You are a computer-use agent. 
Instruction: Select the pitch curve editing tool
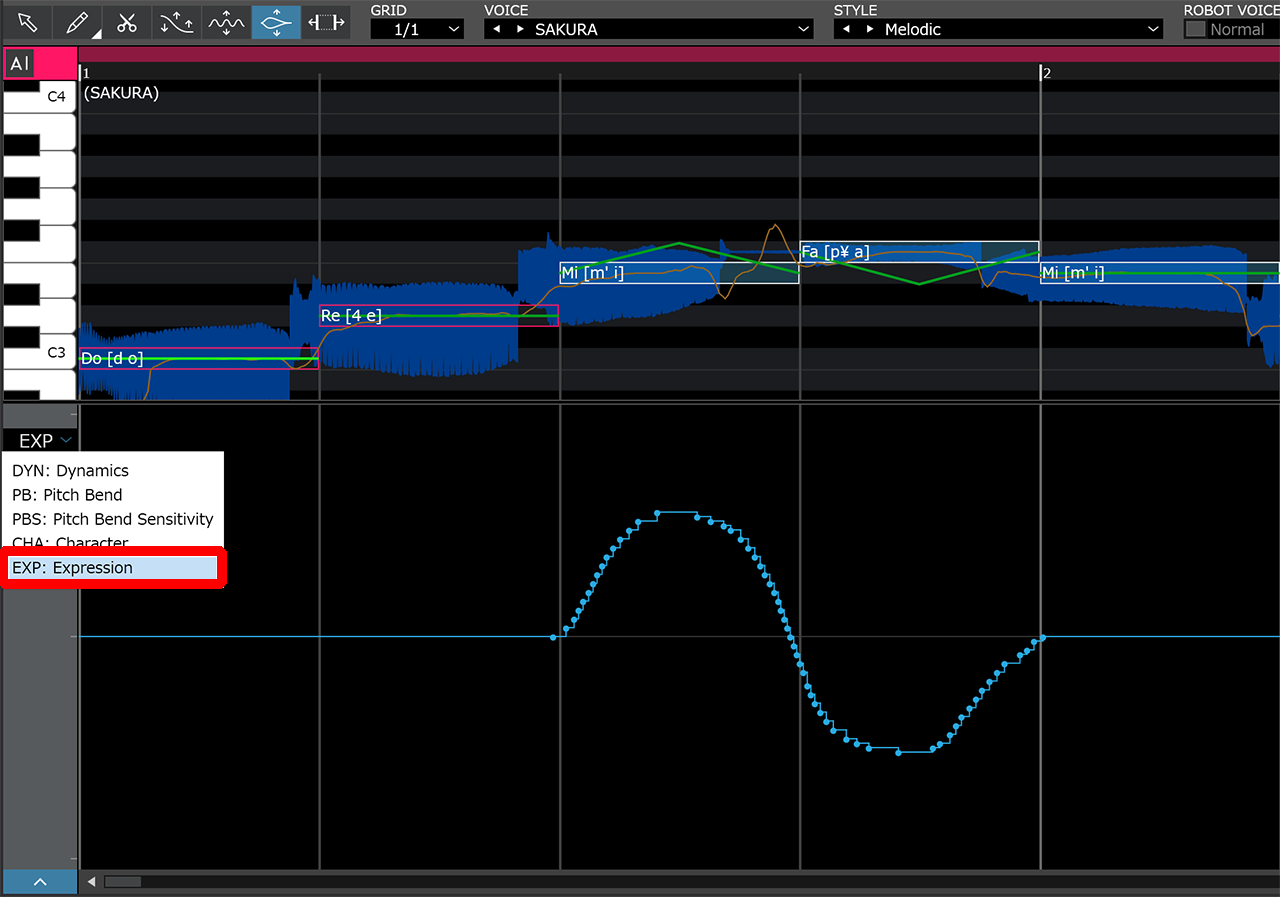(176, 22)
